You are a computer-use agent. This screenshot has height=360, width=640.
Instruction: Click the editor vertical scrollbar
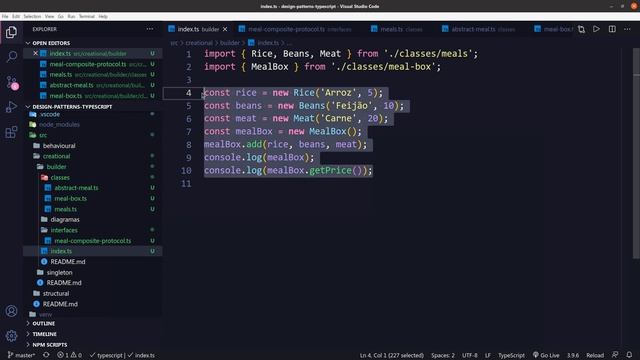636,153
